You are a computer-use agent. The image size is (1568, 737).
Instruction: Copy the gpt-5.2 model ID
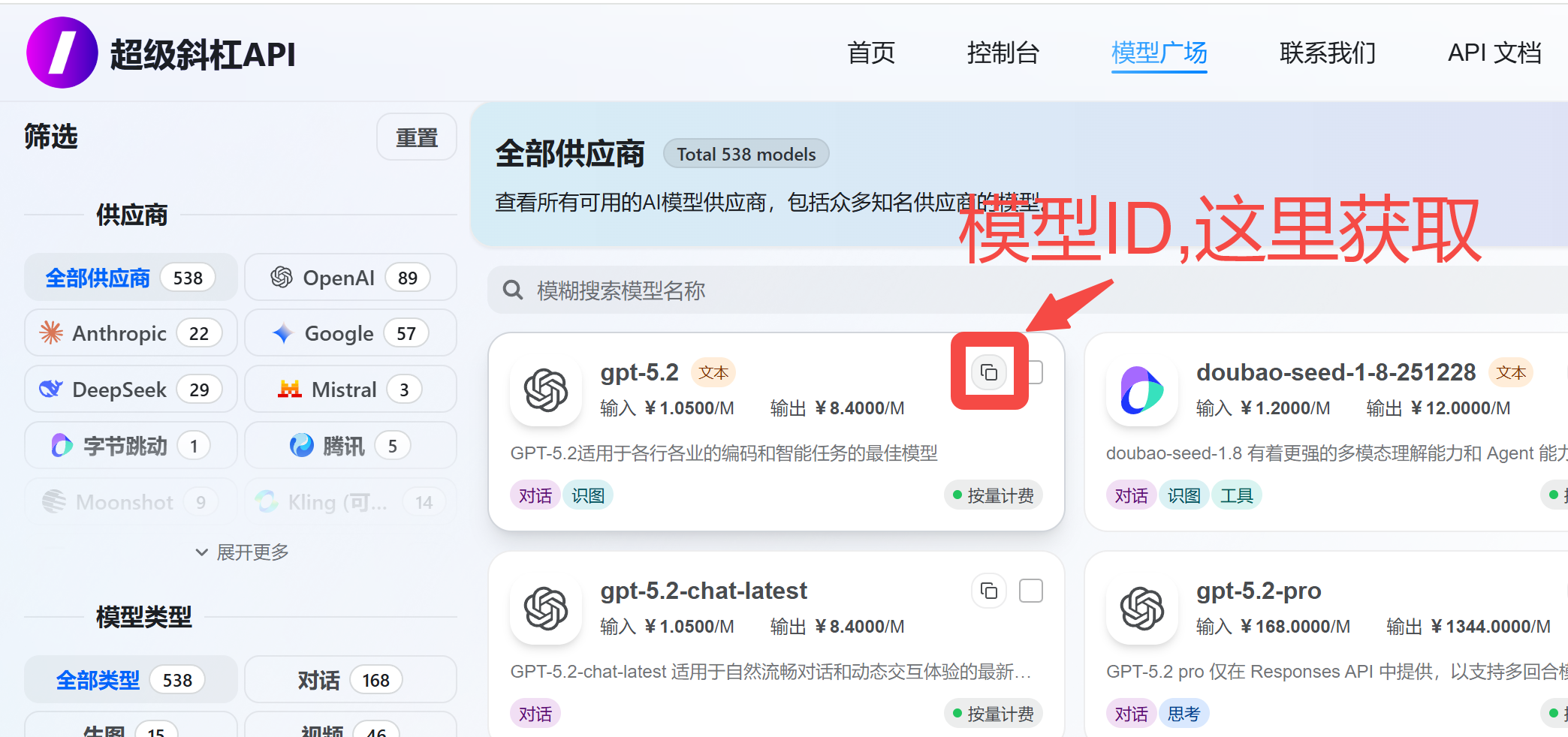(x=988, y=372)
